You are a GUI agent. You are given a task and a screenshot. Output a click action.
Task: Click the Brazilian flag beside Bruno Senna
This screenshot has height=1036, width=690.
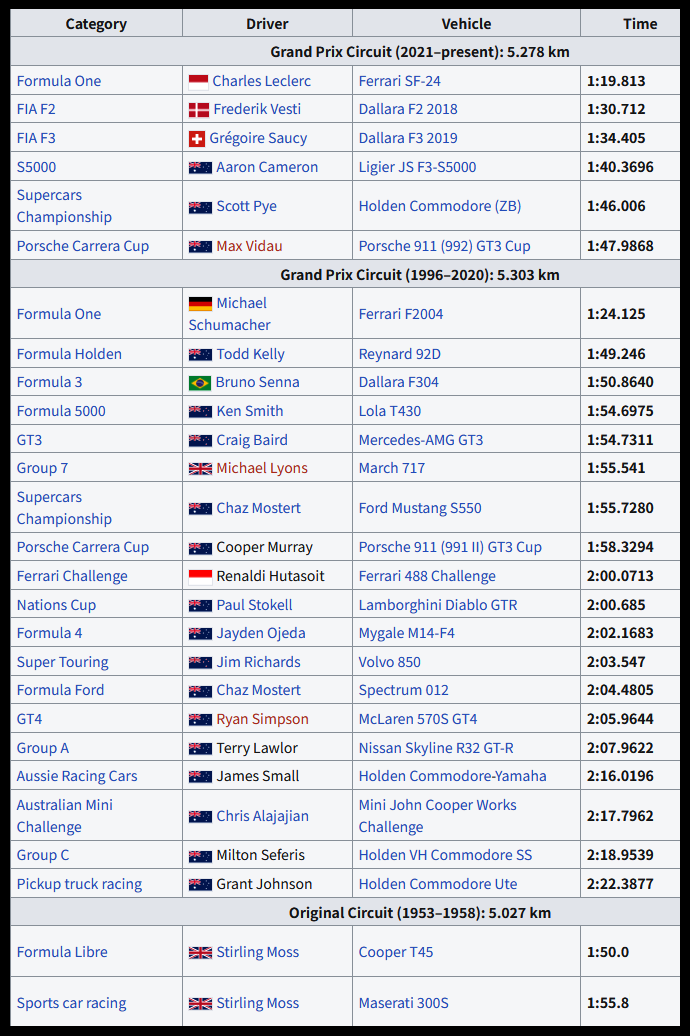click(x=200, y=383)
